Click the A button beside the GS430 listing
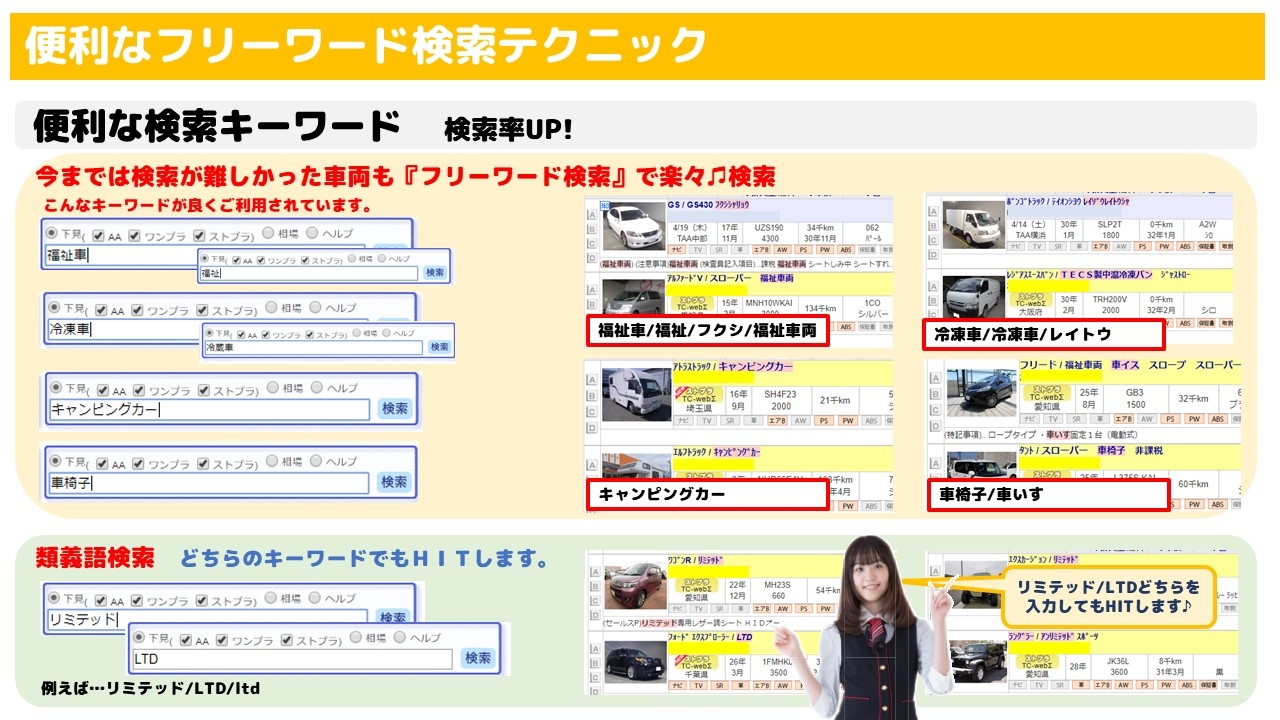The image size is (1280, 720). (593, 214)
